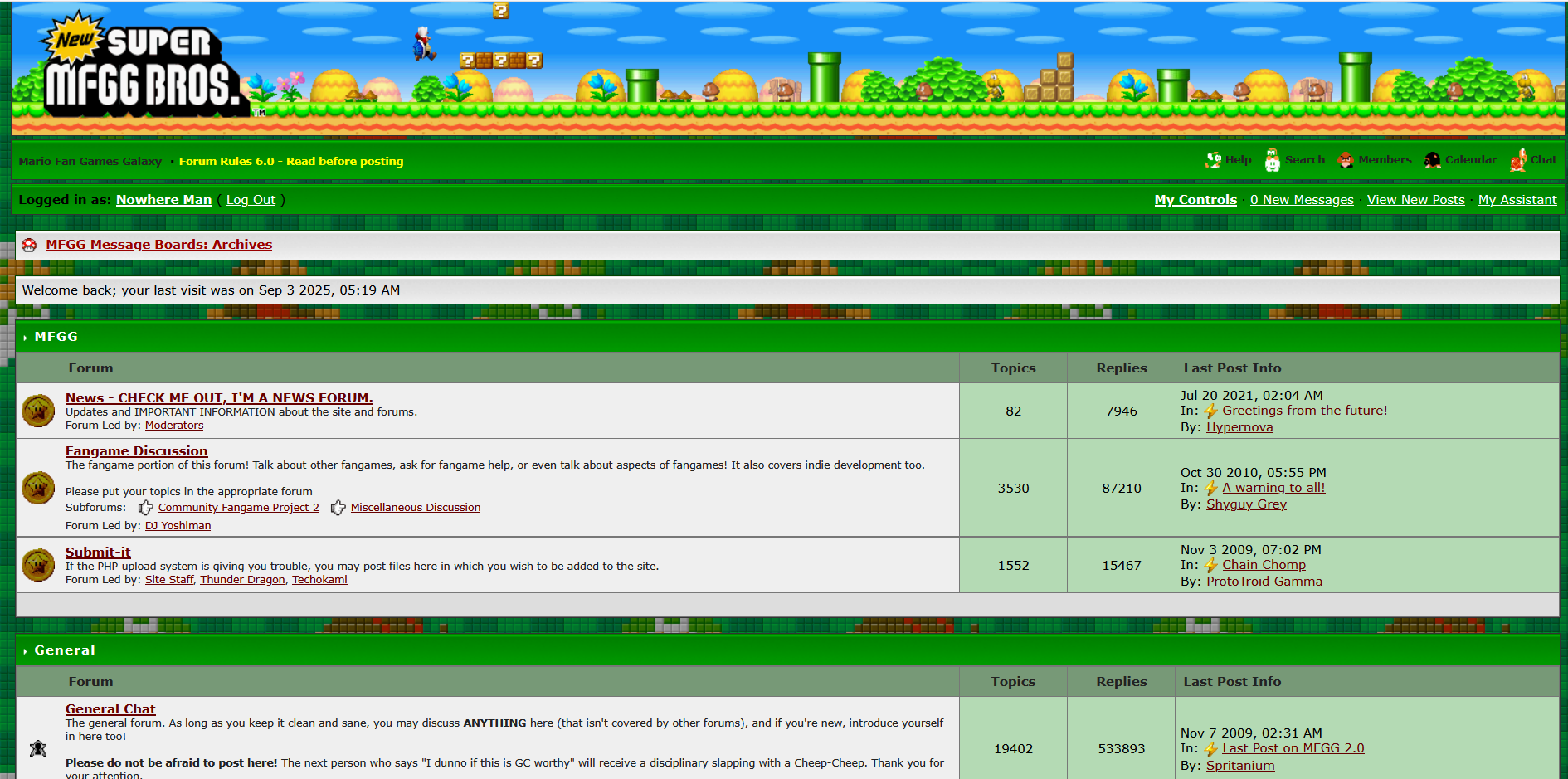The width and height of the screenshot is (1568, 779).
Task: Click the status icon beside General Chat
Action: point(38,748)
